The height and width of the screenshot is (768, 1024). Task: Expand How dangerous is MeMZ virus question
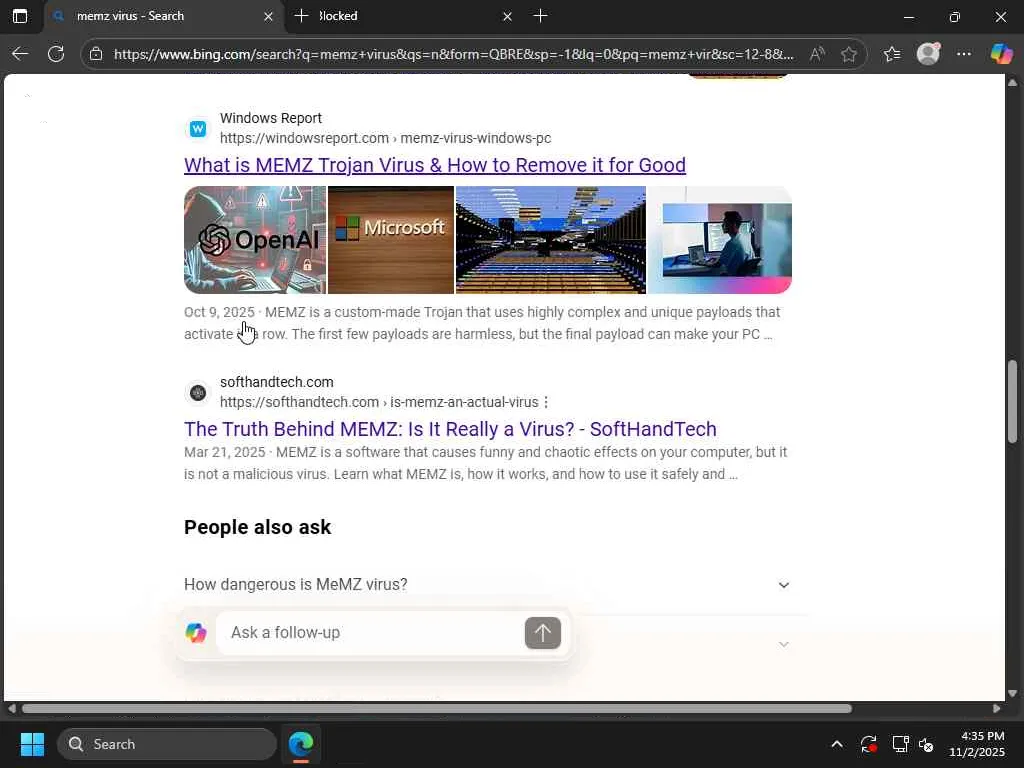tap(784, 584)
